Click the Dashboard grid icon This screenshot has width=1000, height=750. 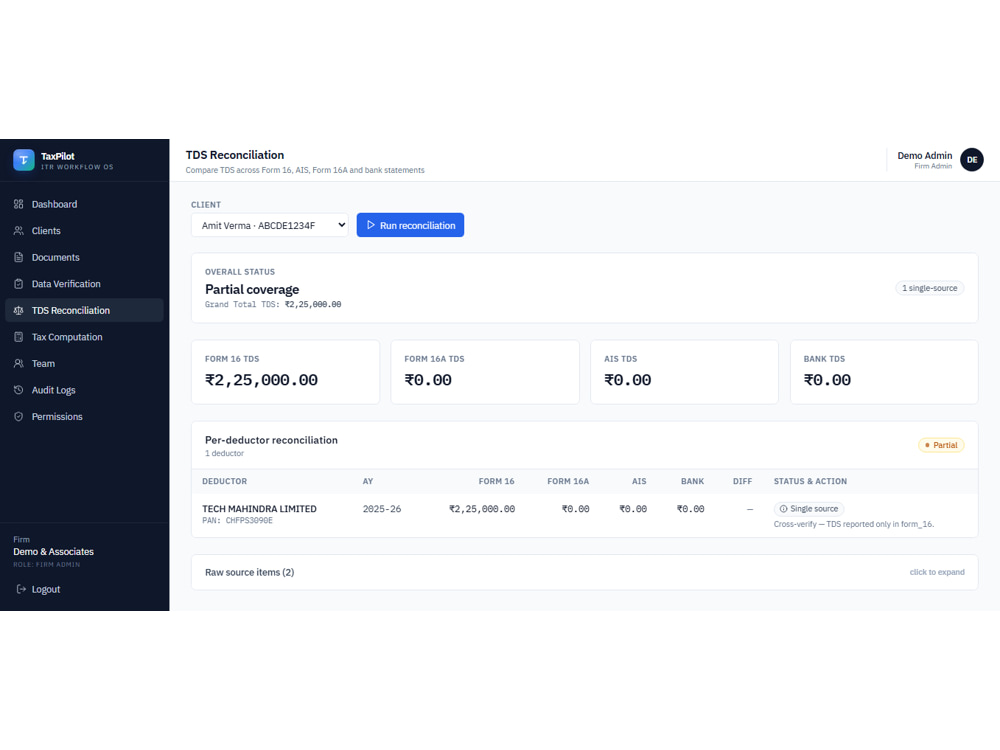pos(18,204)
